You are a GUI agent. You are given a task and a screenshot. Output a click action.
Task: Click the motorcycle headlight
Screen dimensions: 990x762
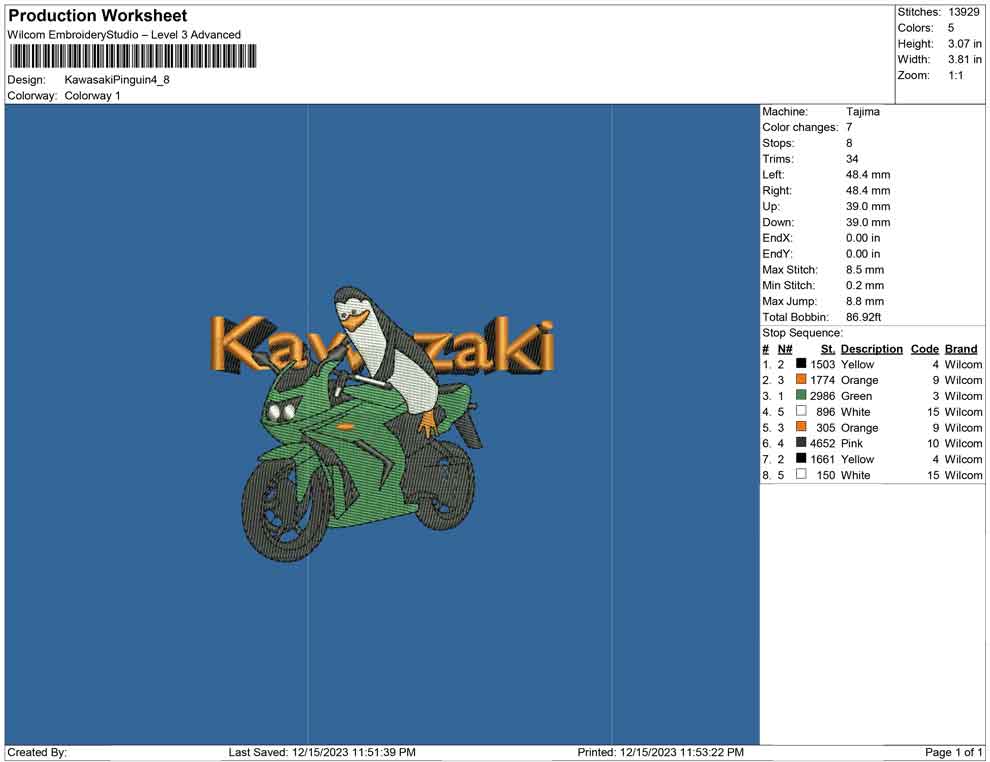tap(283, 410)
